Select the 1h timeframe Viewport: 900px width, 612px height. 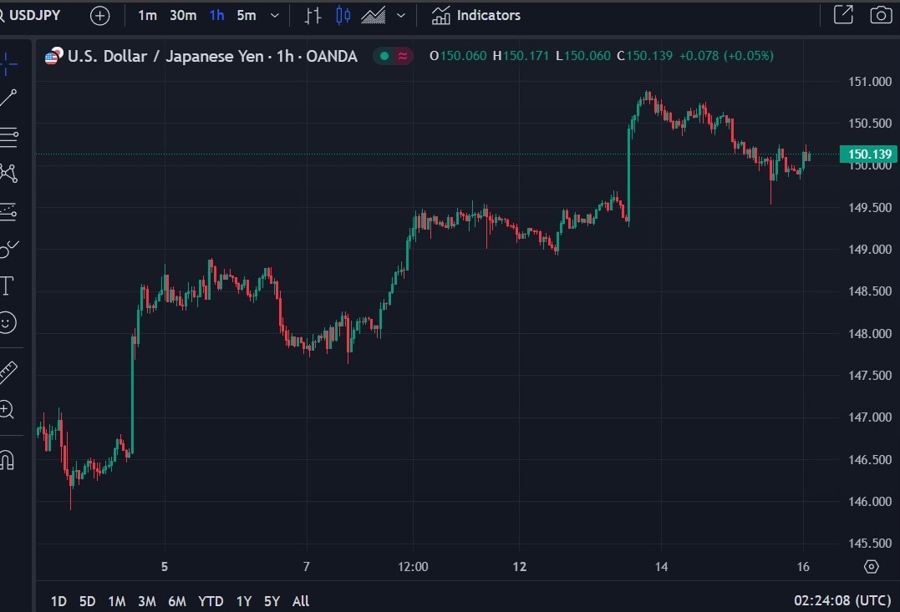click(217, 16)
